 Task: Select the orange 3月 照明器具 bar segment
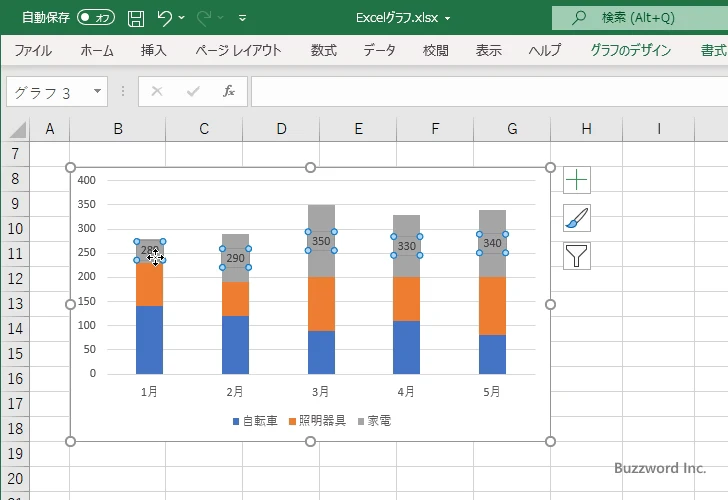pyautogui.click(x=321, y=304)
